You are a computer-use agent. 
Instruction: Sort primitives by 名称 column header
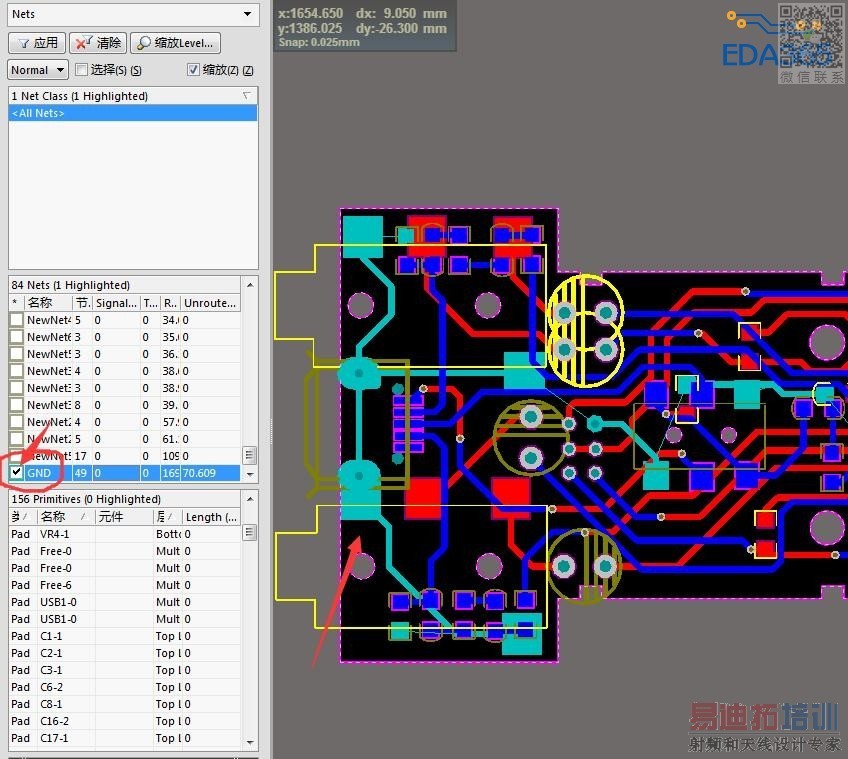tap(65, 517)
